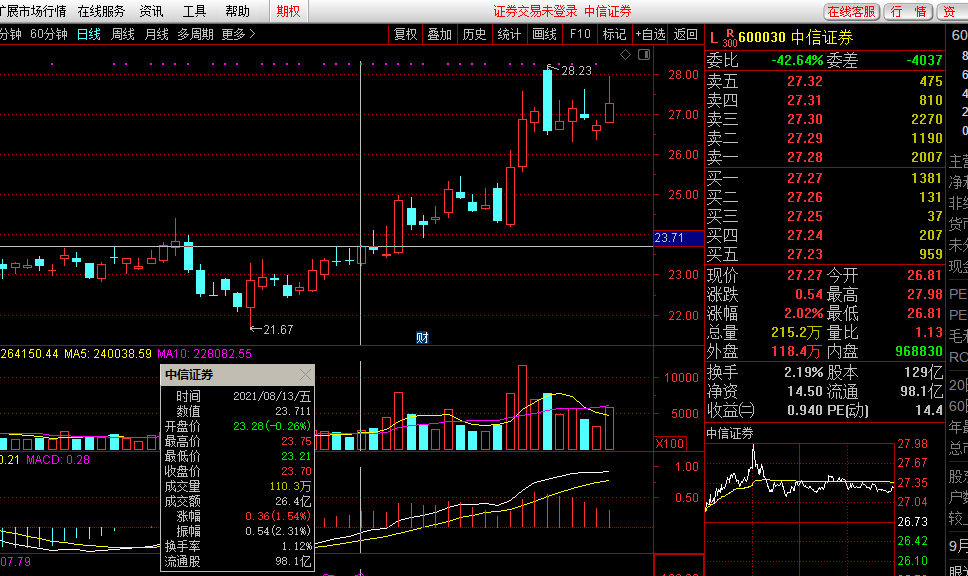This screenshot has width=968, height=576.
Task: Click the 今开 26.81 opening price
Action: click(924, 275)
